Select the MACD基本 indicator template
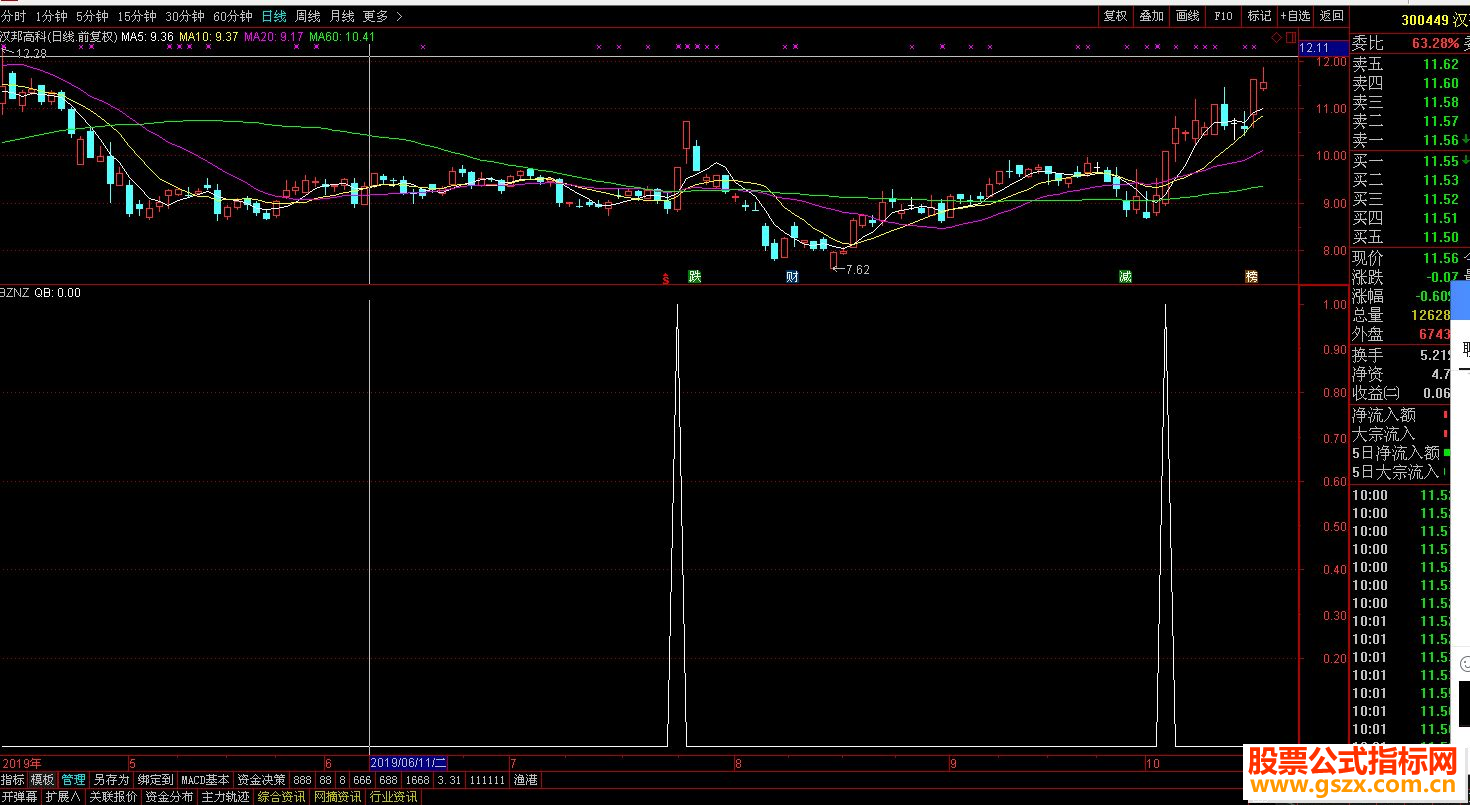The image size is (1470, 805). pyautogui.click(x=205, y=779)
